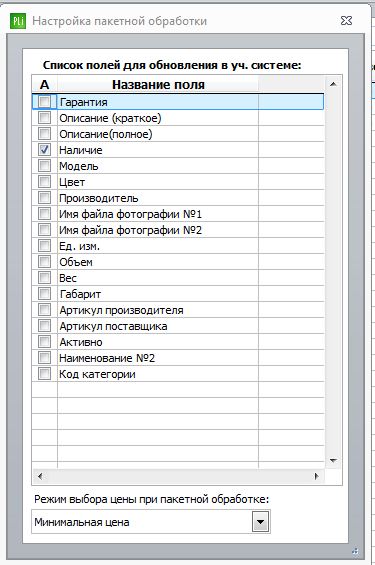Tick the Объем checkbox

click(44, 262)
